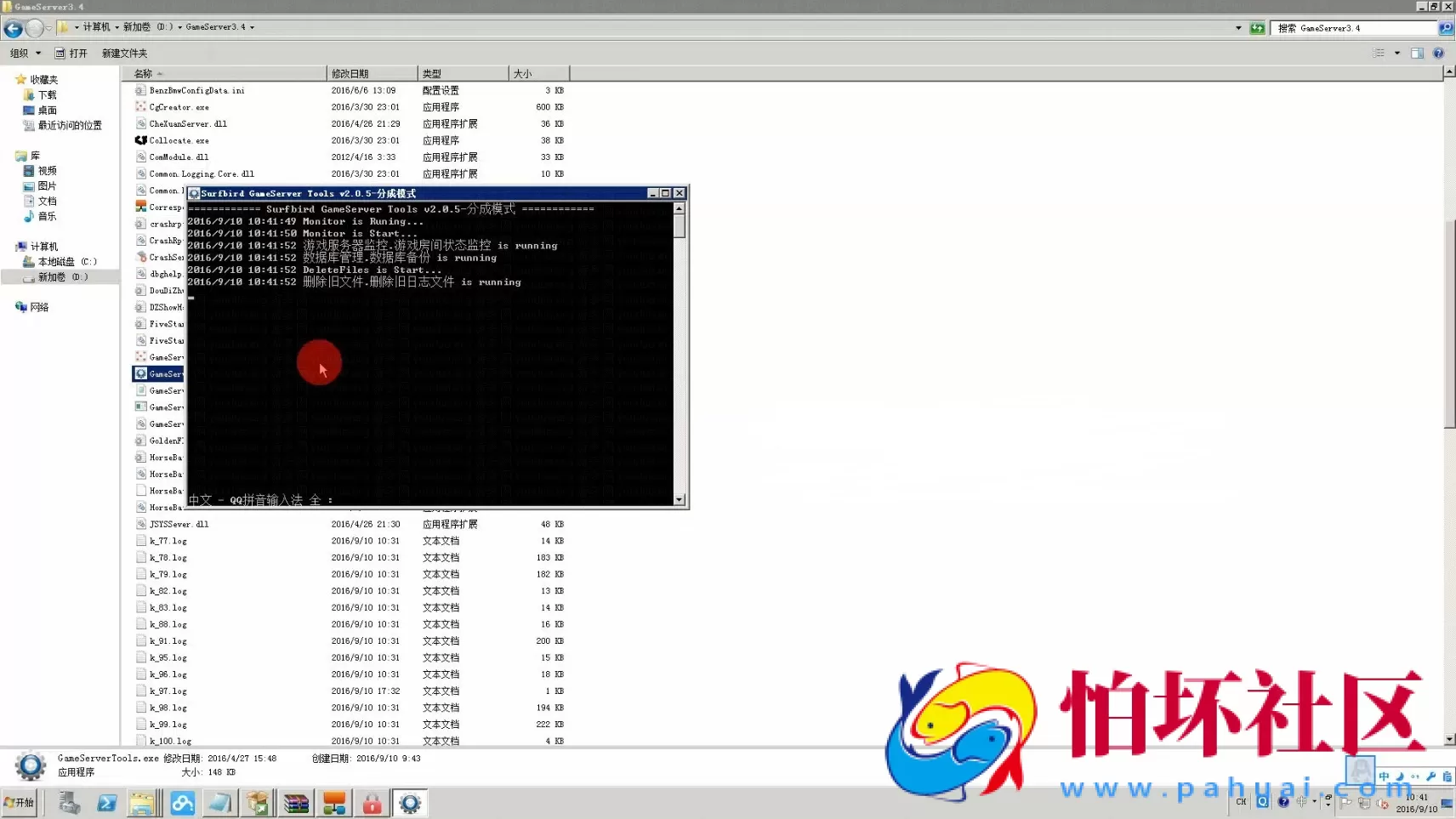Click the green refresh button by address bar
The height and width of the screenshot is (819, 1456).
pos(1257,28)
